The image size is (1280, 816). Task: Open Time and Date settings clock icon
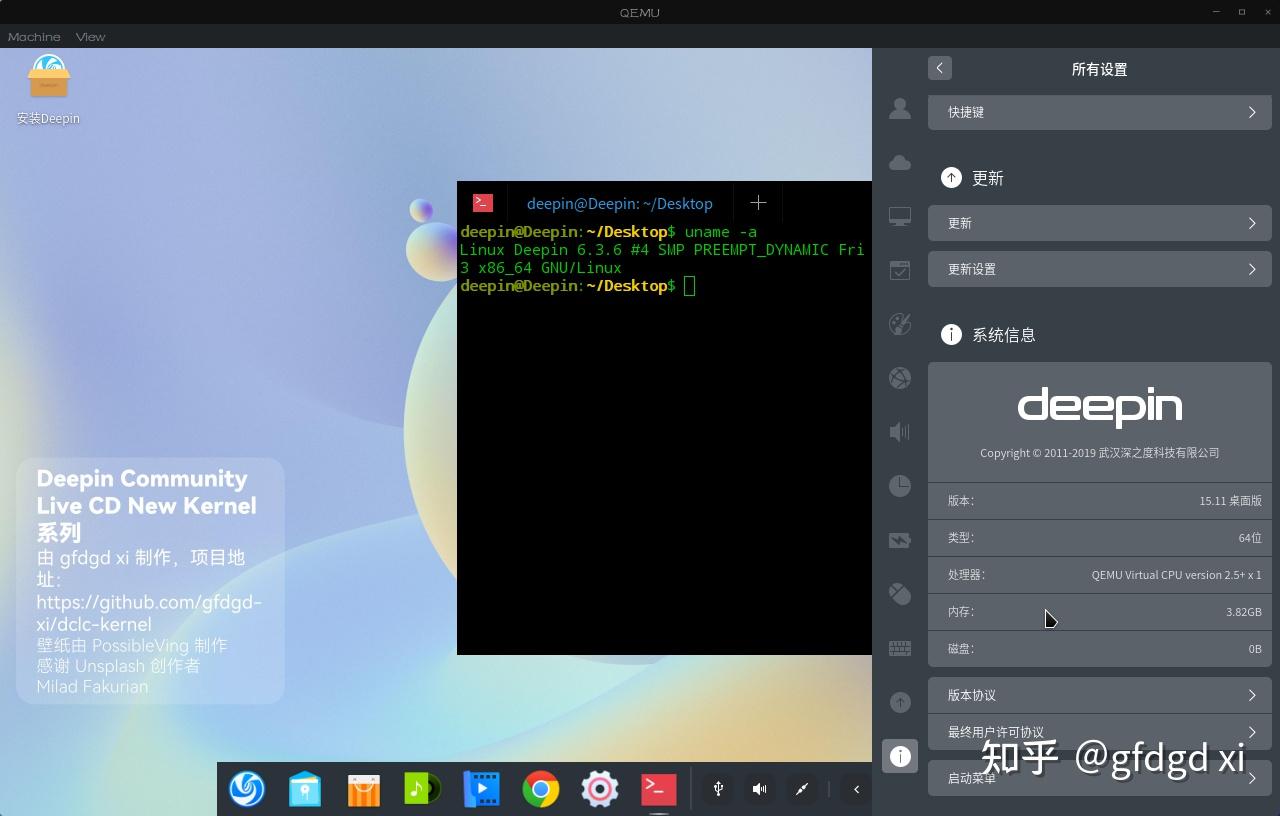click(x=899, y=486)
